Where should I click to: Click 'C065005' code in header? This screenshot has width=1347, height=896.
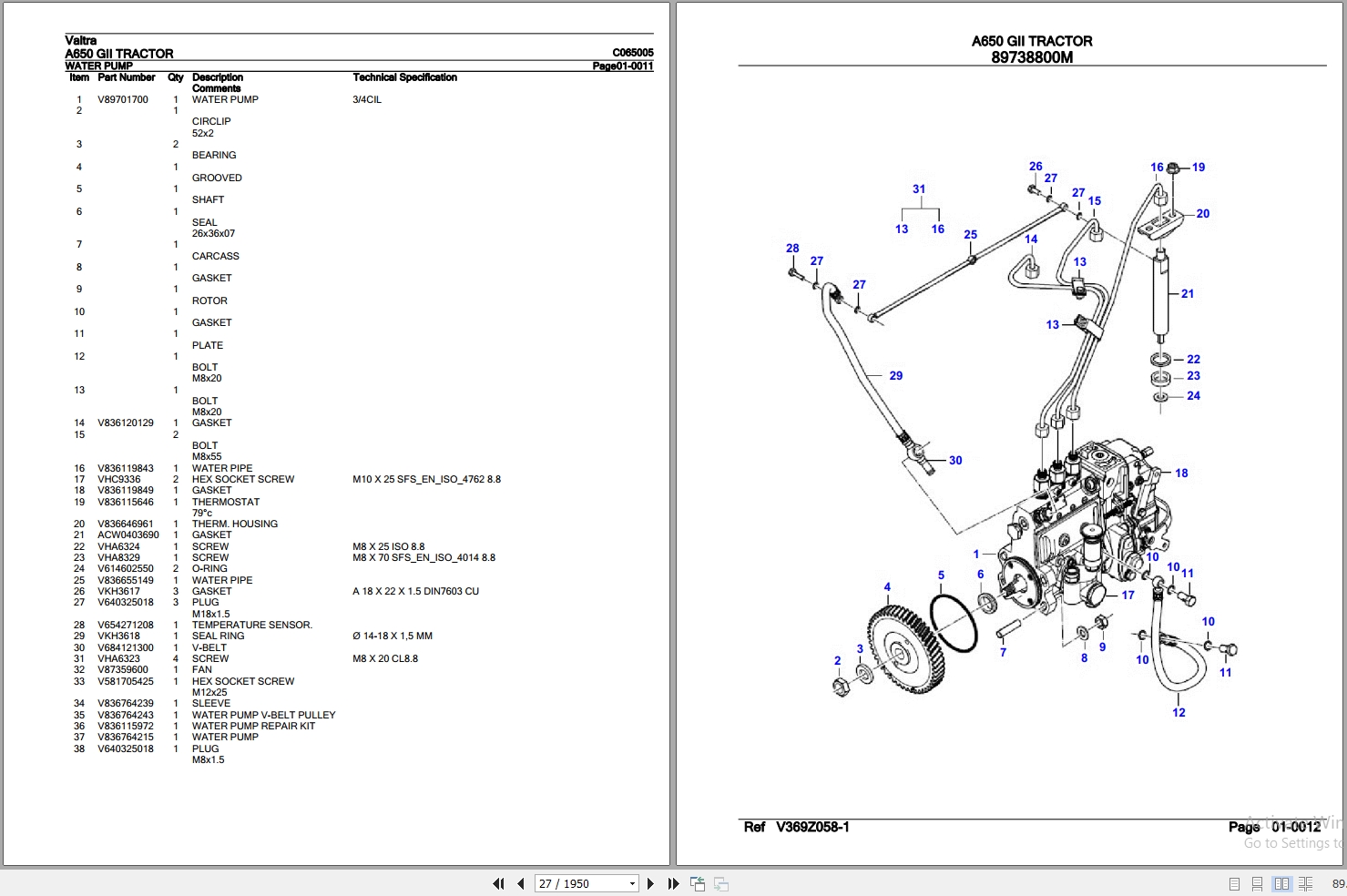click(633, 53)
